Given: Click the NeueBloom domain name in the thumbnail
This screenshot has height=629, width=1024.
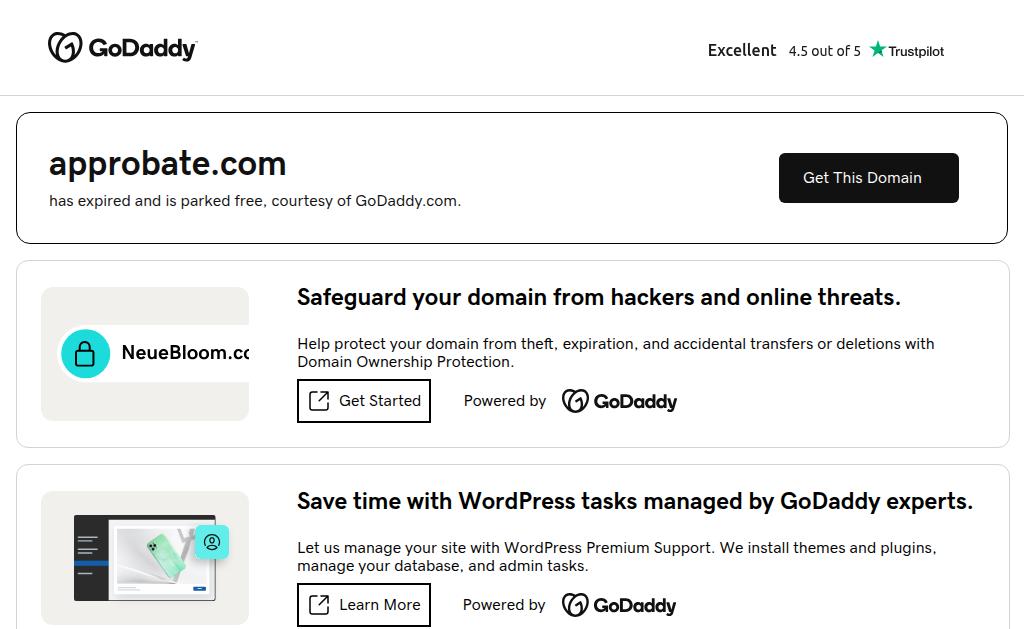Looking at the screenshot, I should (x=185, y=353).
